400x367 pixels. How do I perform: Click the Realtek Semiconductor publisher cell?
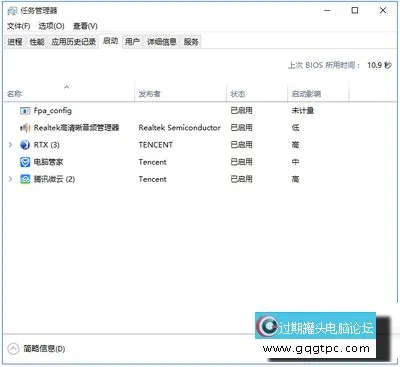(x=179, y=128)
